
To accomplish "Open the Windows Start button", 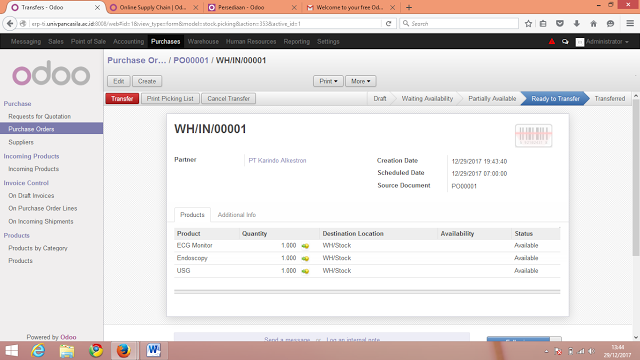I will pyautogui.click(x=12, y=351).
